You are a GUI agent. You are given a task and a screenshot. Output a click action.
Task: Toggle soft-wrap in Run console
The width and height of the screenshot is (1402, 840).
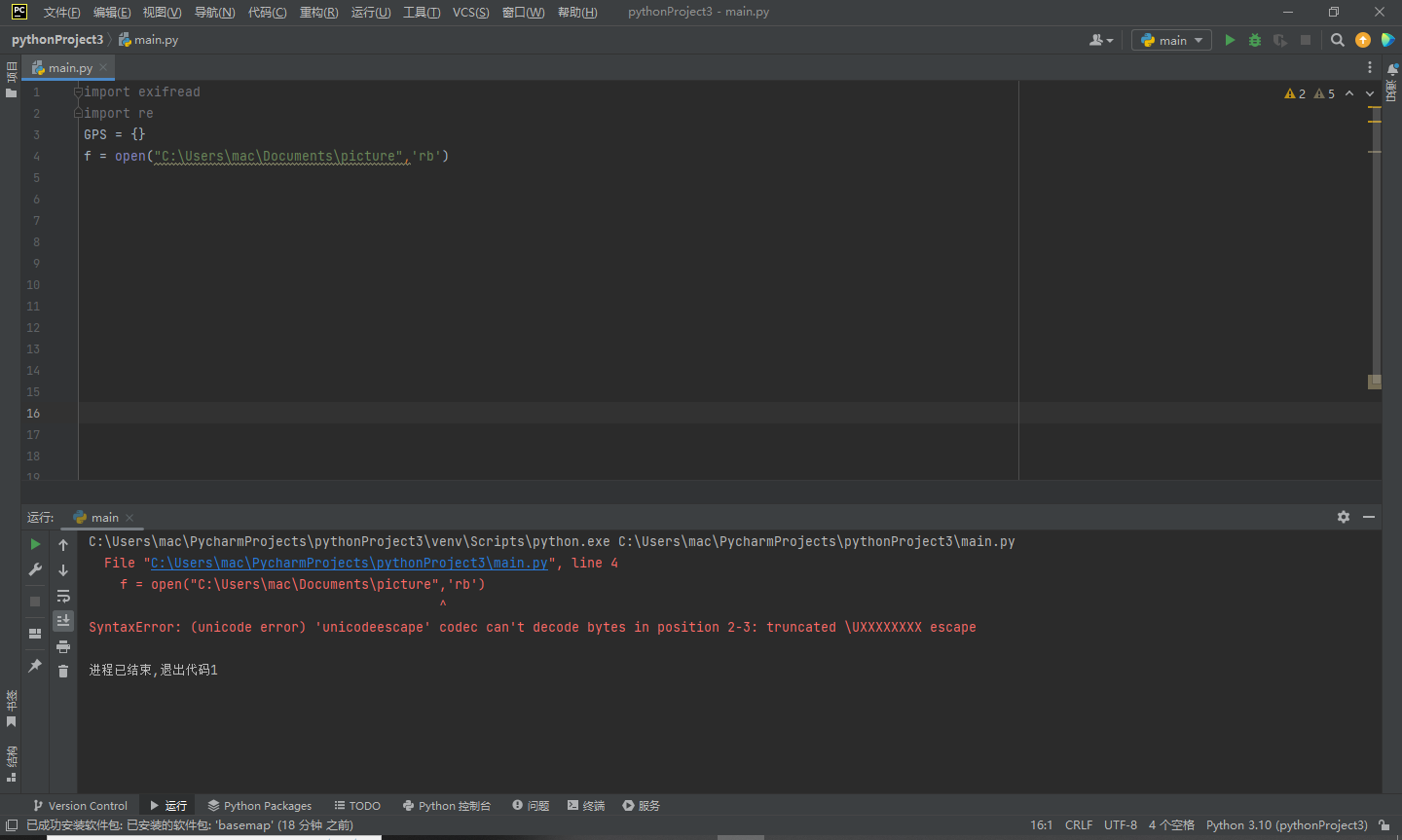[63, 596]
